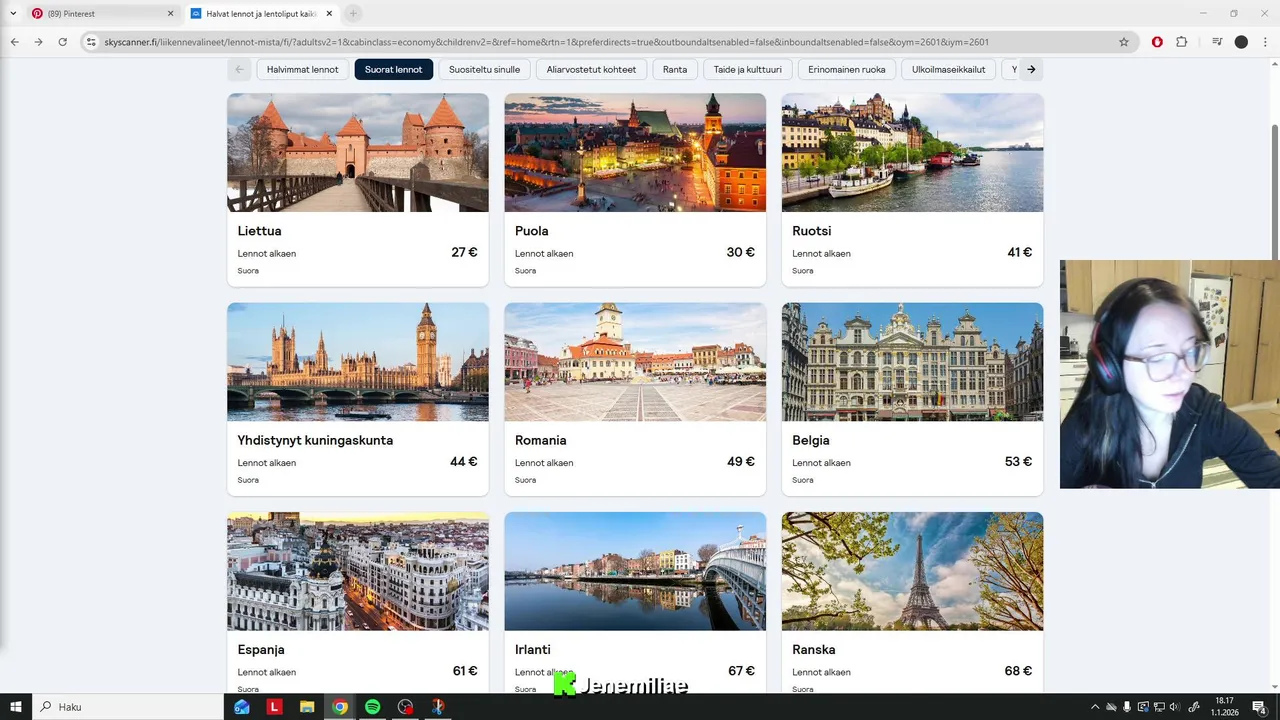The width and height of the screenshot is (1280, 720).
Task: Show hidden system tray icons
Action: (1095, 707)
